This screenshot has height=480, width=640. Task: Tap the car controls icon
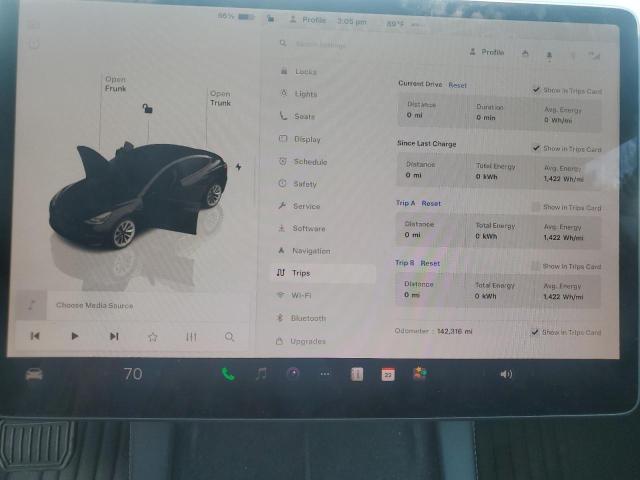34,374
